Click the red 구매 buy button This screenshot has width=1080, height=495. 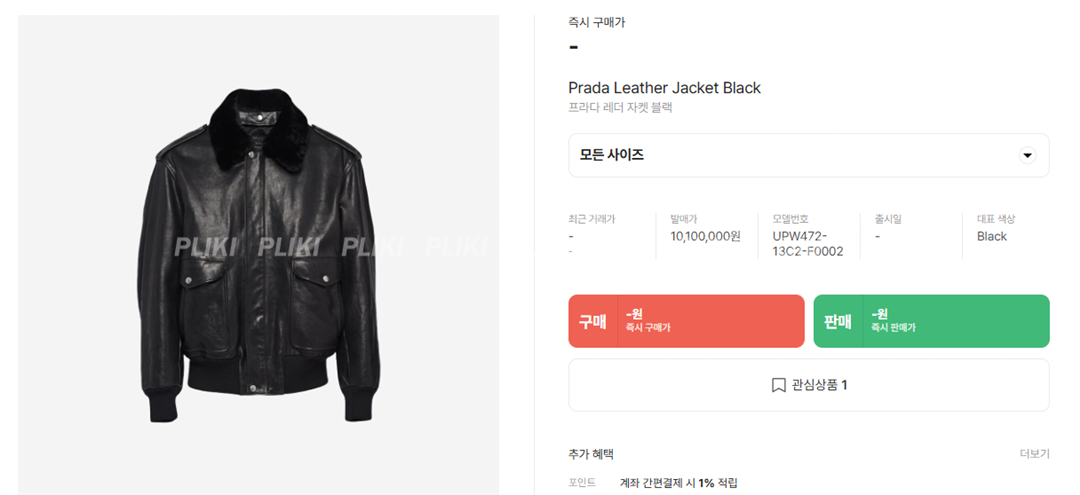tap(686, 322)
